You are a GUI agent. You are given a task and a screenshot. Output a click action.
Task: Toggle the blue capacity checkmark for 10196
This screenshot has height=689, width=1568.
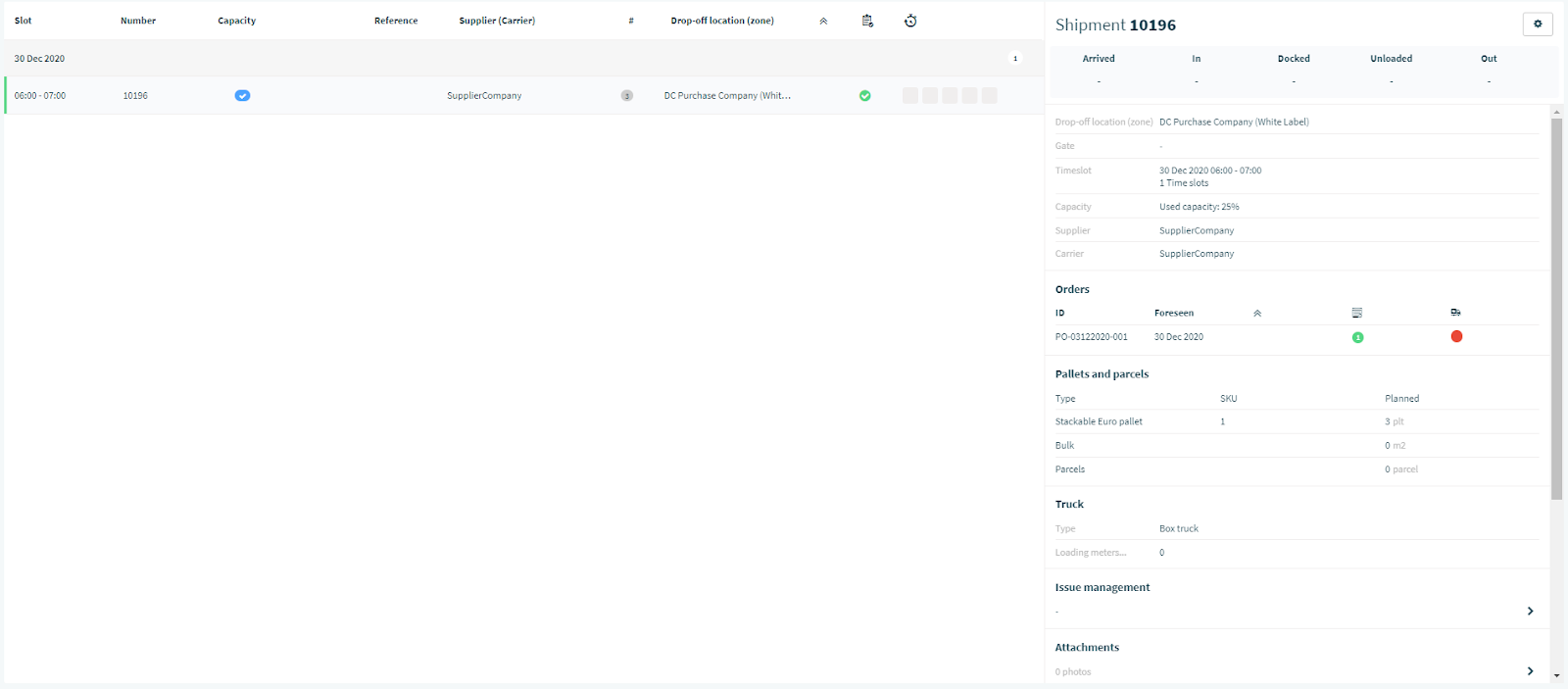point(242,96)
